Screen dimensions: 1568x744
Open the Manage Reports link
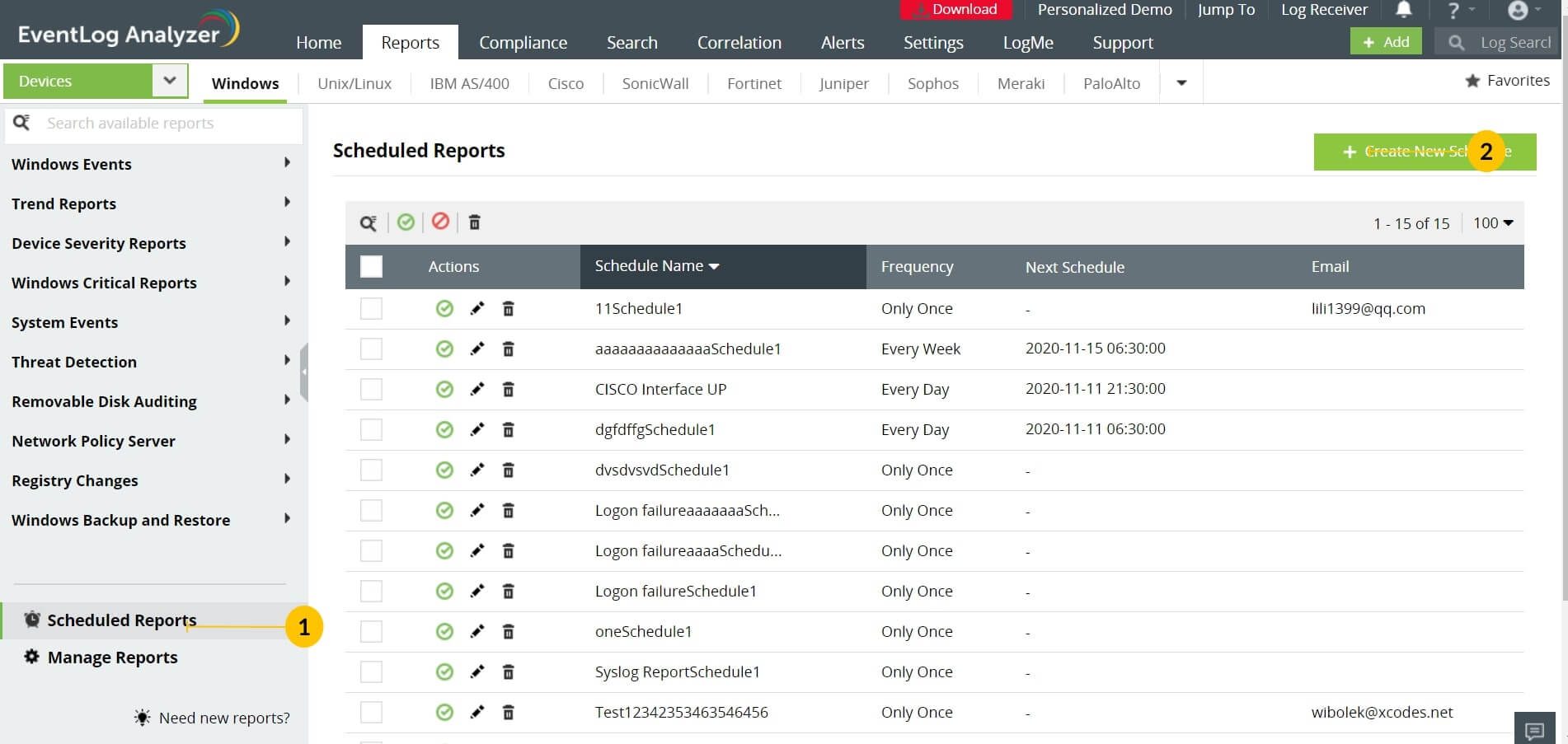point(113,657)
